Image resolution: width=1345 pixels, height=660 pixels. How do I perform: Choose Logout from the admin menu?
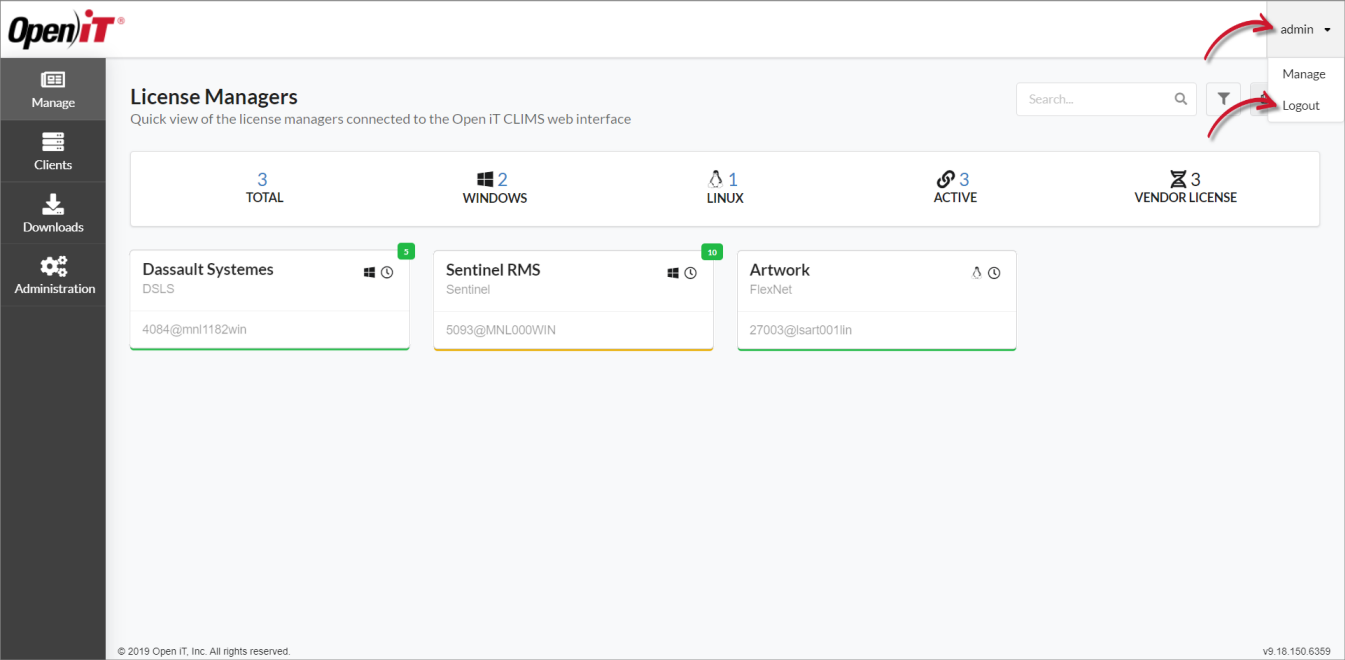[x=1301, y=106]
